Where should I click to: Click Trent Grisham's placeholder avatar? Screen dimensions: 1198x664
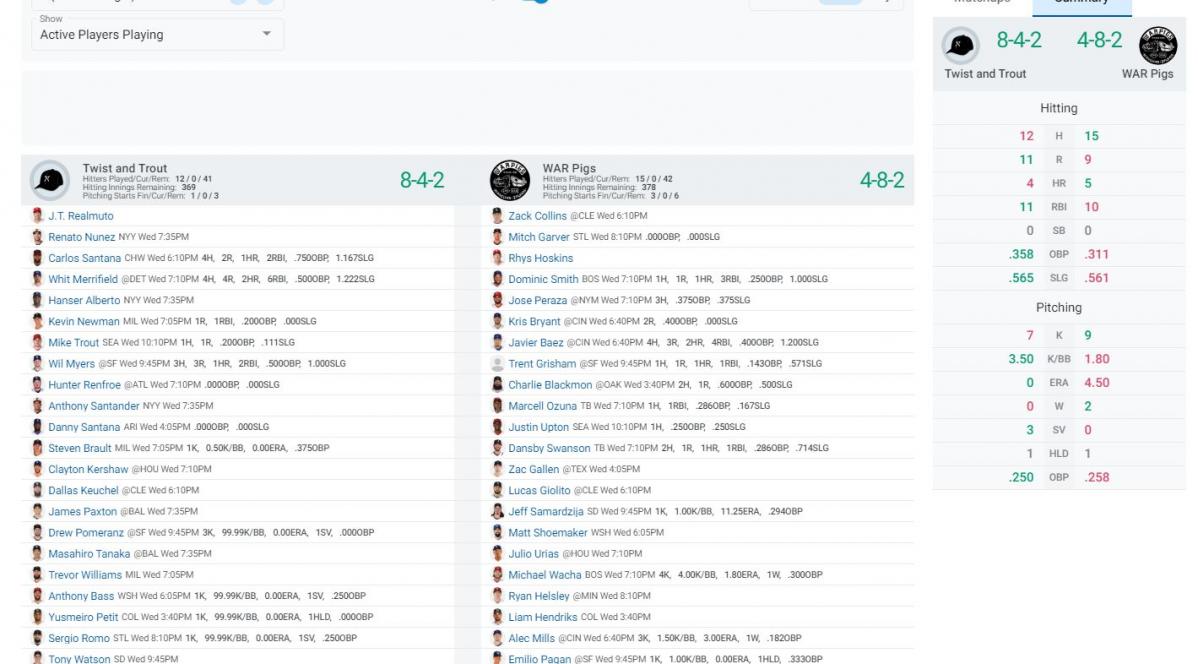click(498, 364)
